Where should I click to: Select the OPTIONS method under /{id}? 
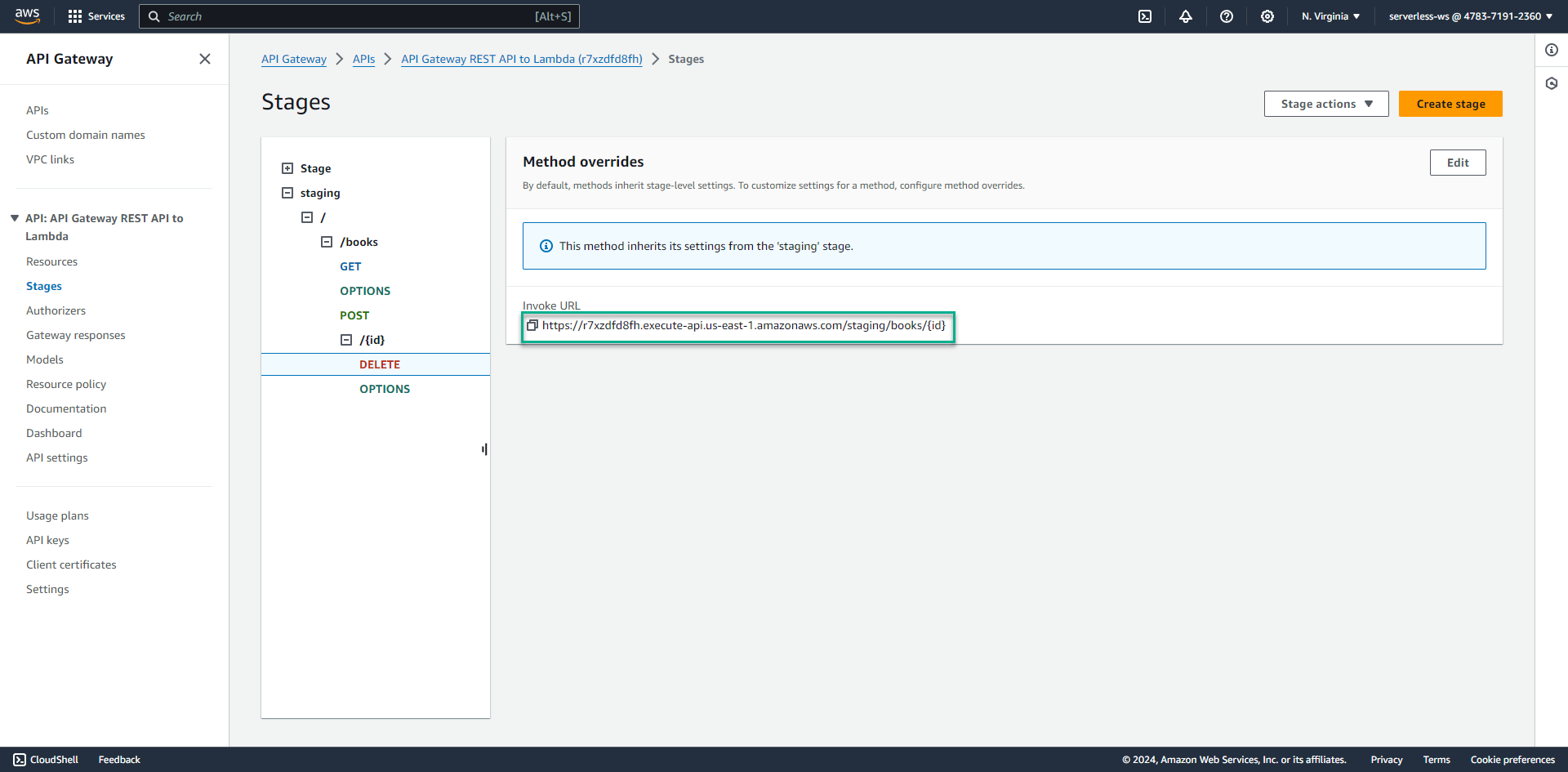385,389
